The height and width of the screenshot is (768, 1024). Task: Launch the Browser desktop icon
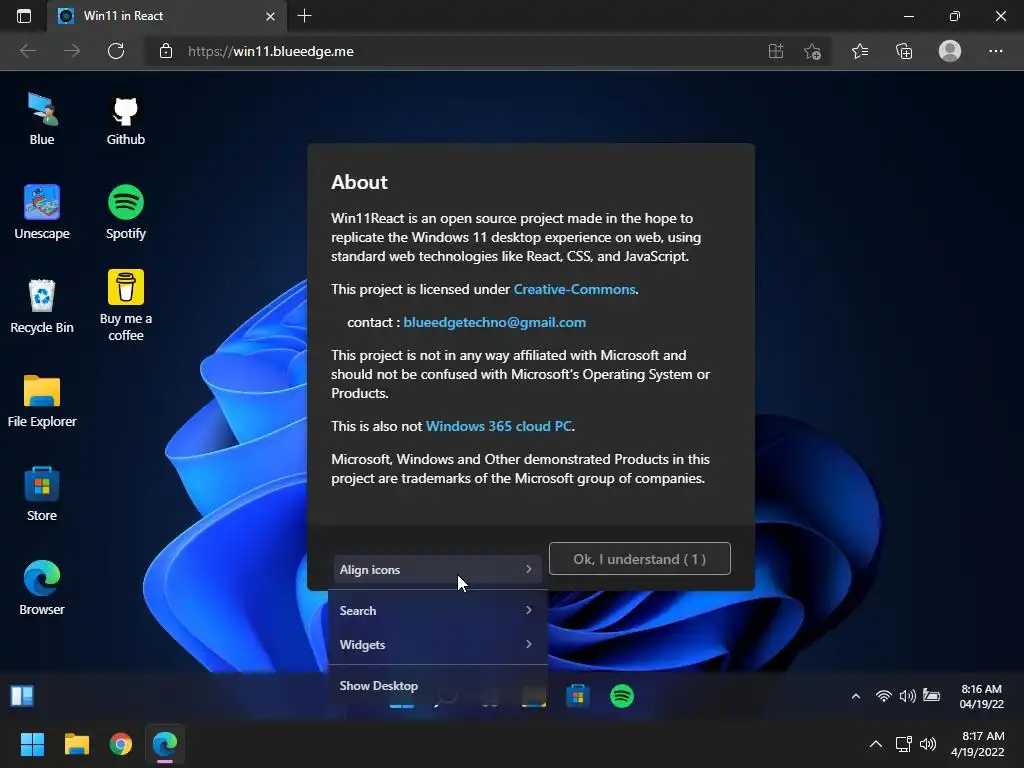coord(42,588)
